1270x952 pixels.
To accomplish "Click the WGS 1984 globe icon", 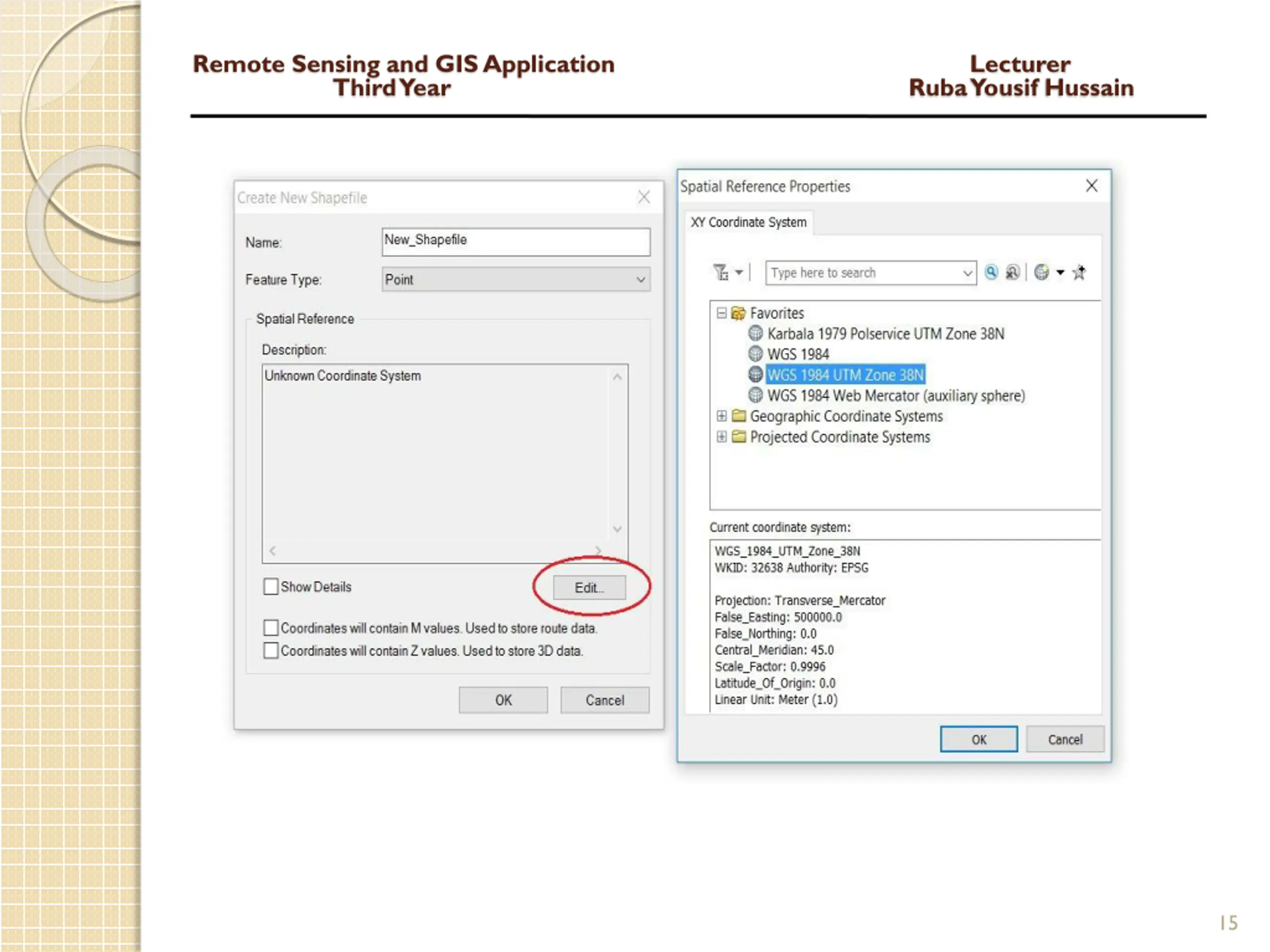I will [x=756, y=354].
